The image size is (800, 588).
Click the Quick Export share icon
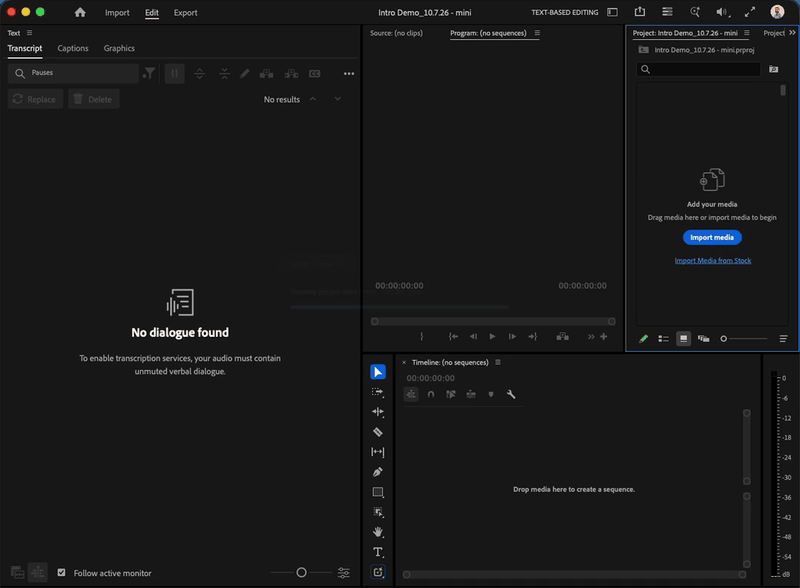(640, 11)
